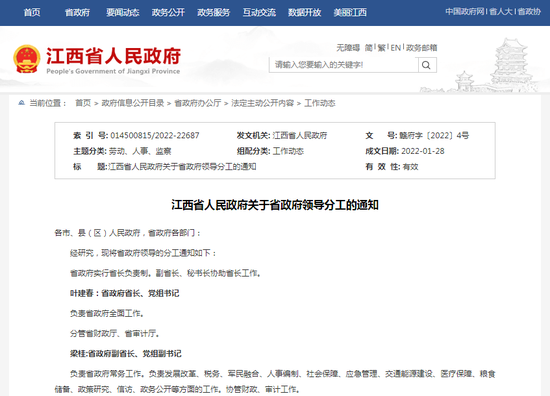Switch to traditional Chinese 繁

pos(382,48)
